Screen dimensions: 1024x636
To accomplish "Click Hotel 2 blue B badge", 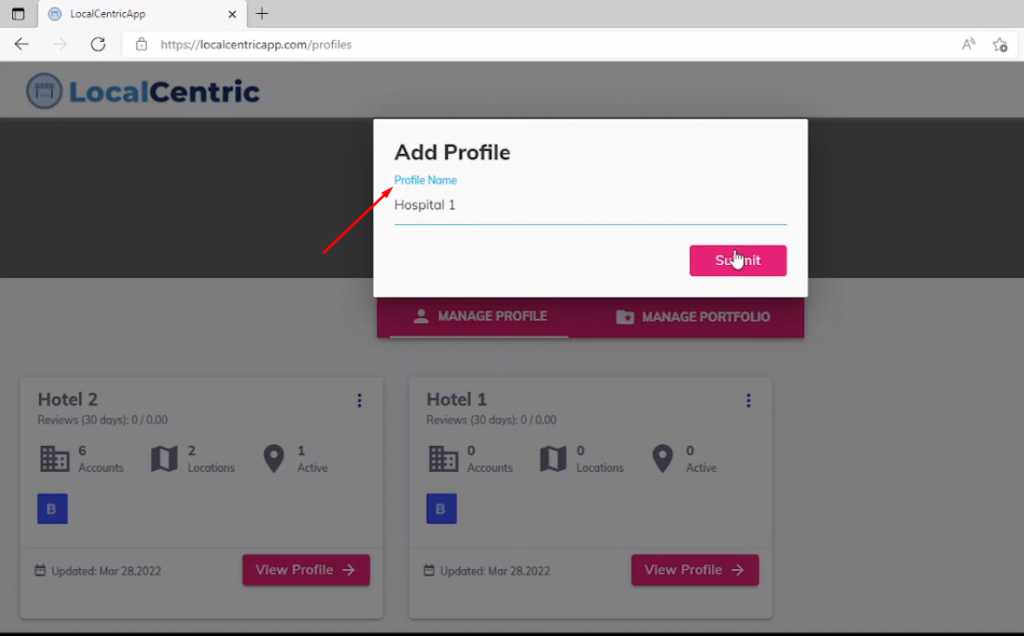I will point(52,509).
